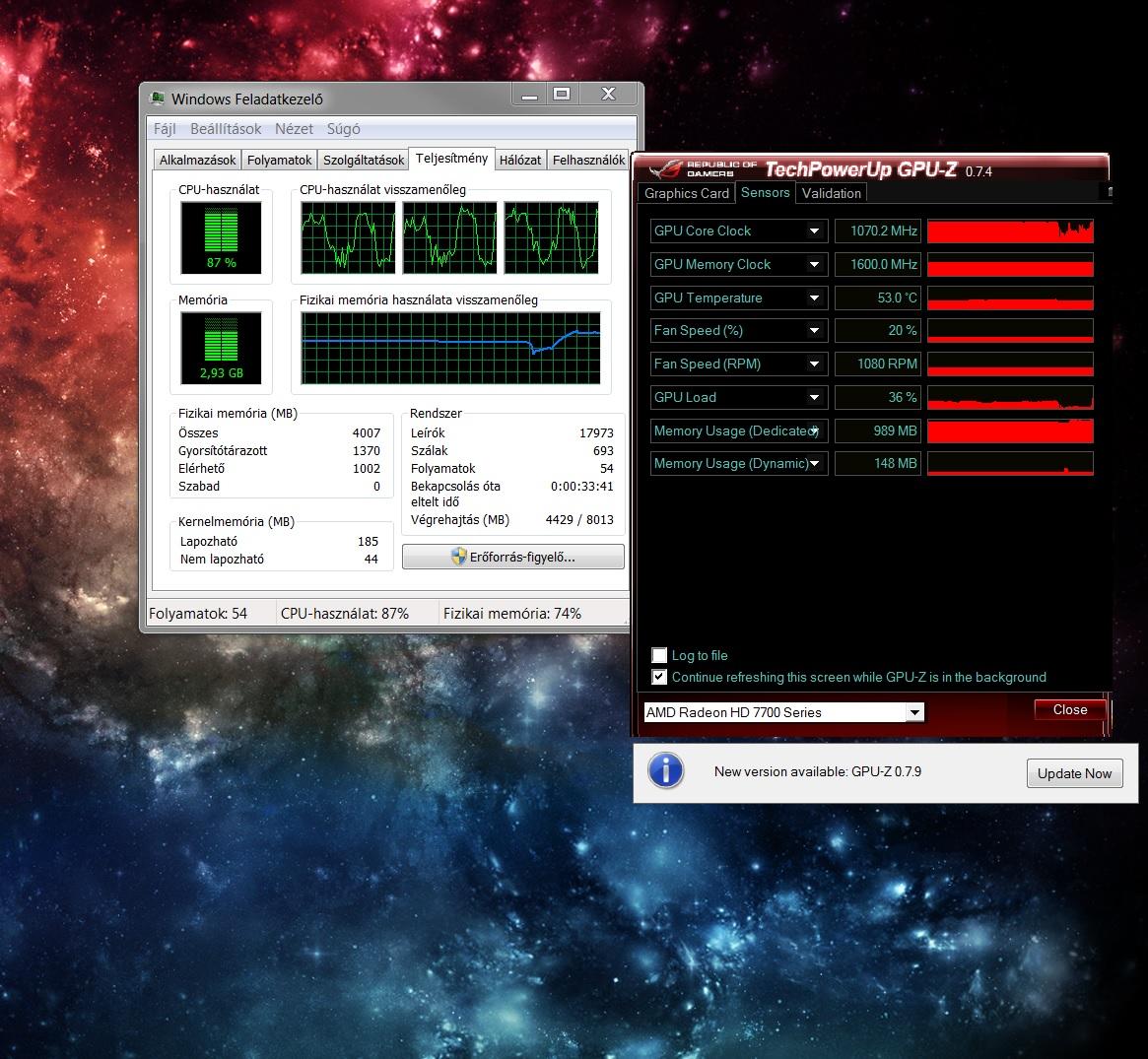The width and height of the screenshot is (1148, 1059).
Task: Open the Memory Usage (Dynamic) dropdown arrow
Action: click(814, 463)
